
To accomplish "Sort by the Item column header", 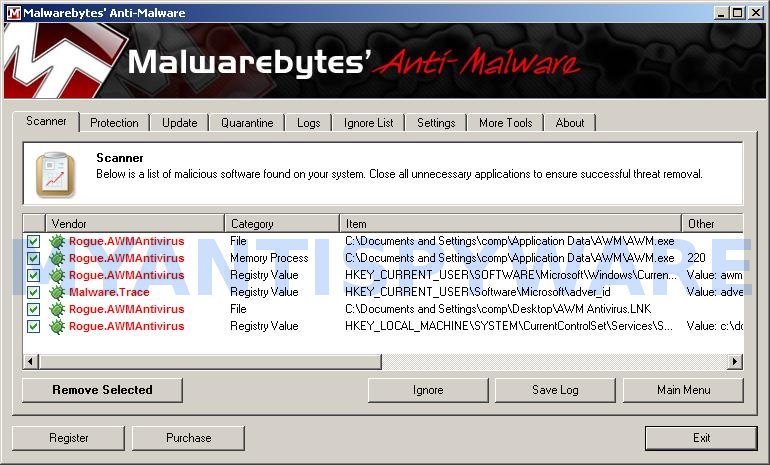I will pos(510,223).
